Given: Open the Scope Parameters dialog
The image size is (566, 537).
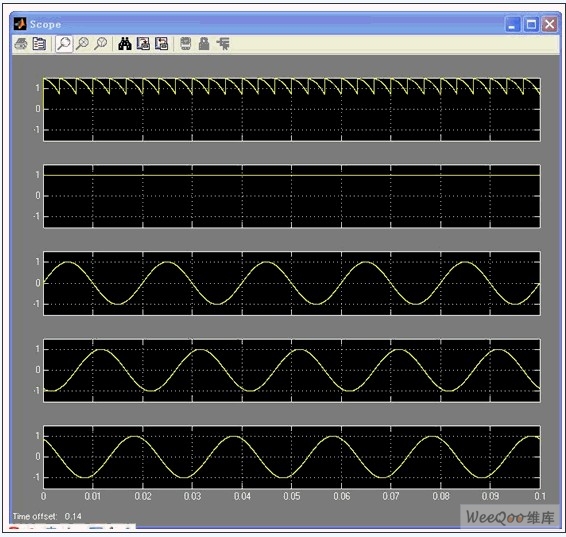Looking at the screenshot, I should pos(39,44).
